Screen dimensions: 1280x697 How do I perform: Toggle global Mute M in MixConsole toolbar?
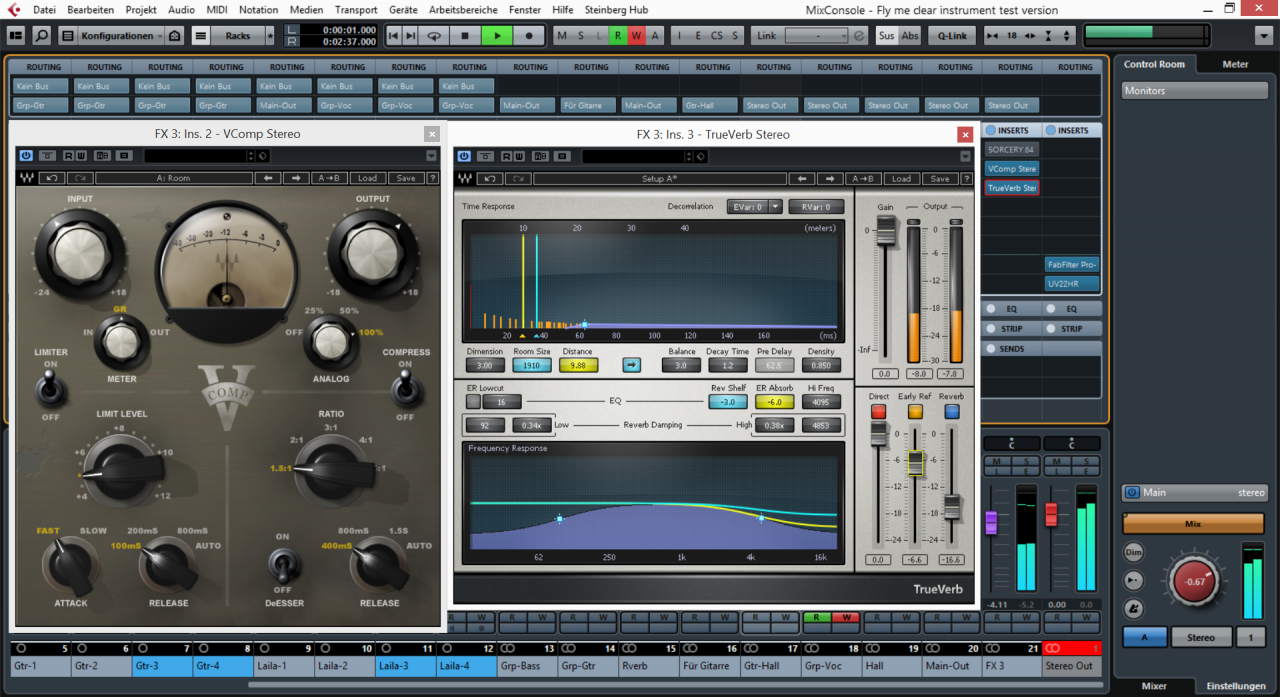561,35
